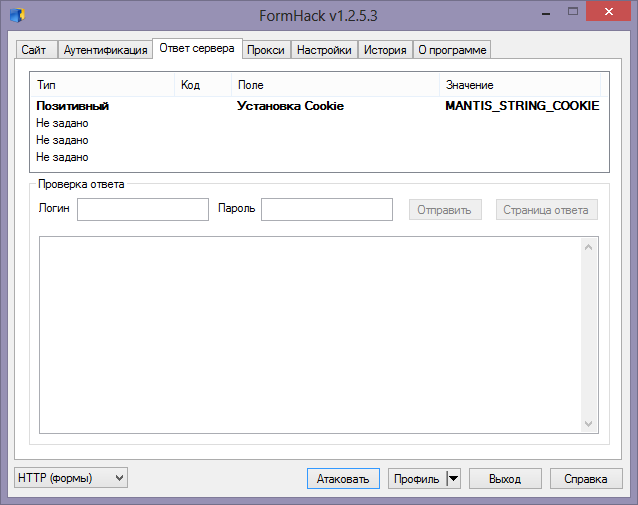Sort by the Значение column header
The image size is (638, 505).
[x=520, y=85]
